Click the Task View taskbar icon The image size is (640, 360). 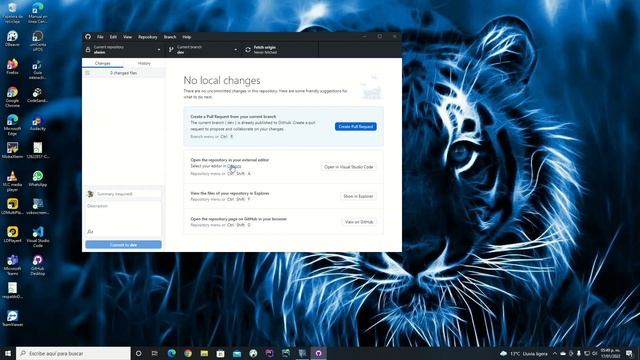(x=155, y=353)
